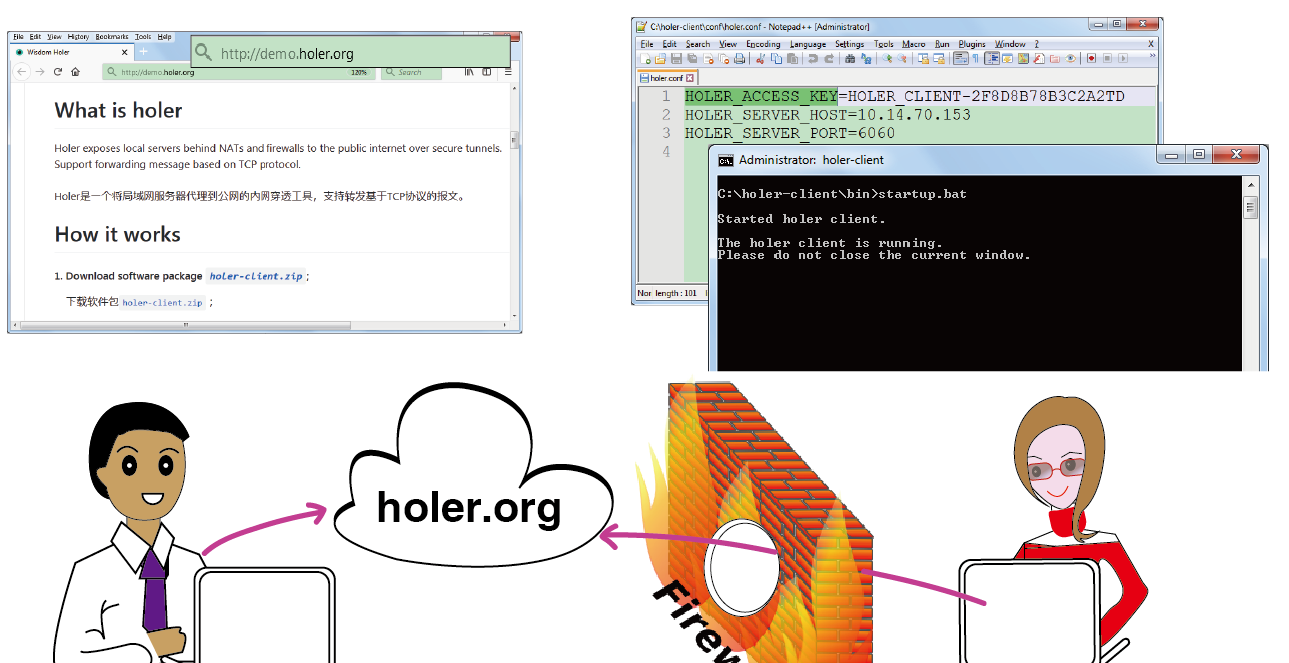The image size is (1289, 663).
Task: Open Firefox Tools menu
Action: tap(143, 36)
